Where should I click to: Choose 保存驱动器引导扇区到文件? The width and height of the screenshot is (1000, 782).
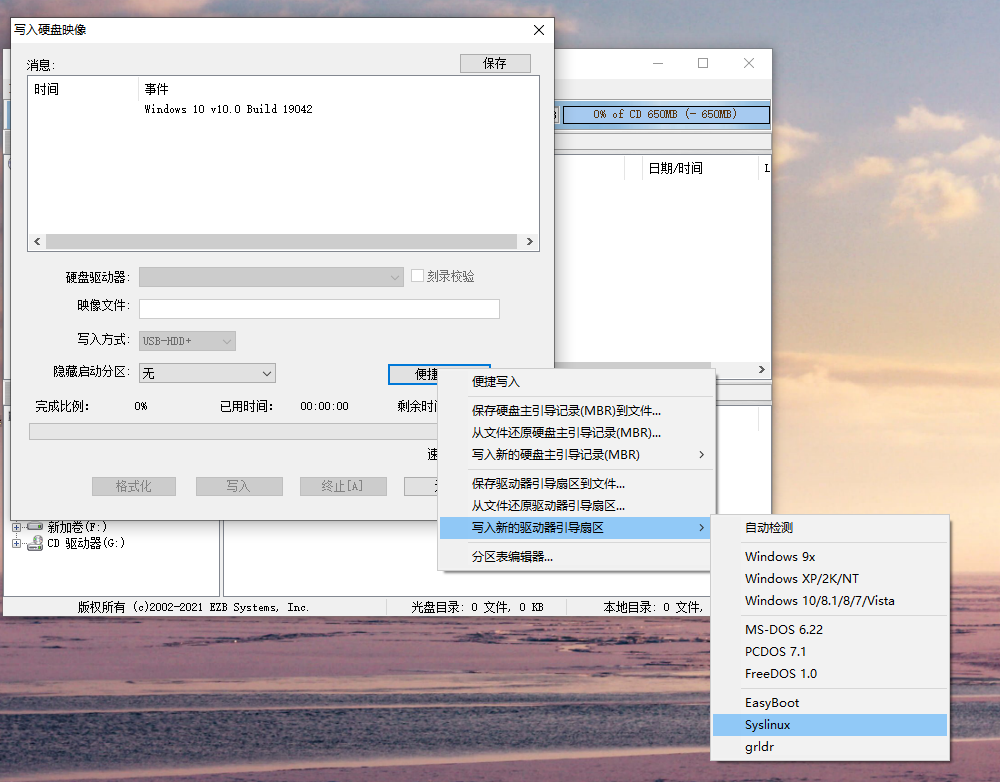(576, 483)
